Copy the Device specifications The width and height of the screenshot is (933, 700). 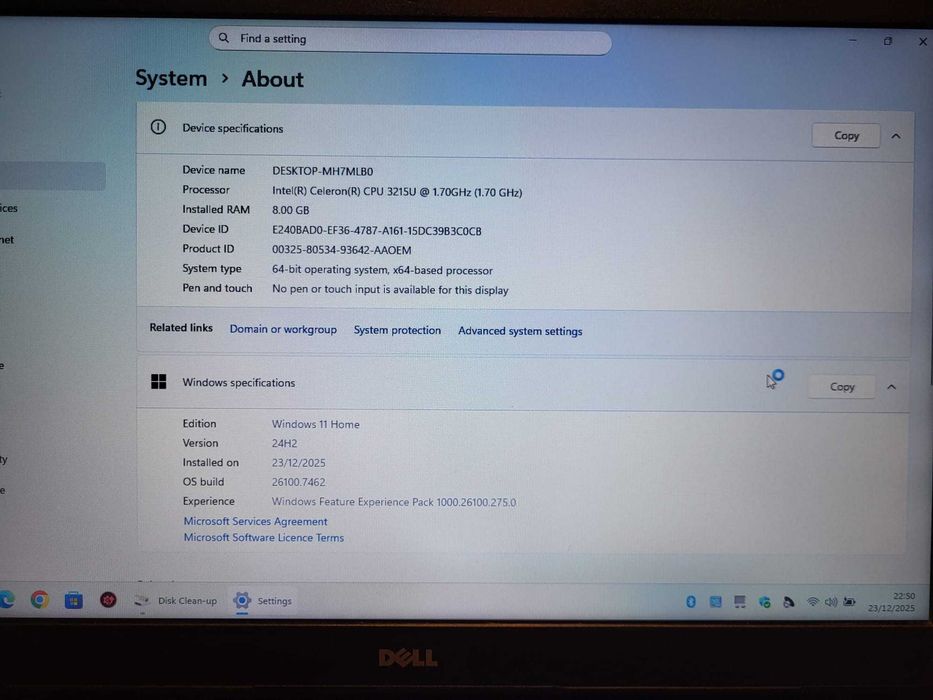pyautogui.click(x=846, y=136)
